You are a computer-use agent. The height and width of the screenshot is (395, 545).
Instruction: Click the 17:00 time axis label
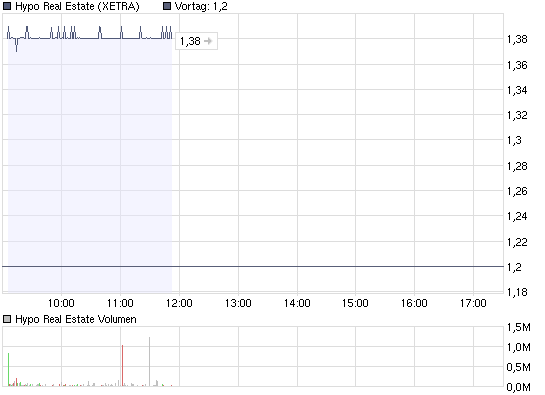(473, 303)
